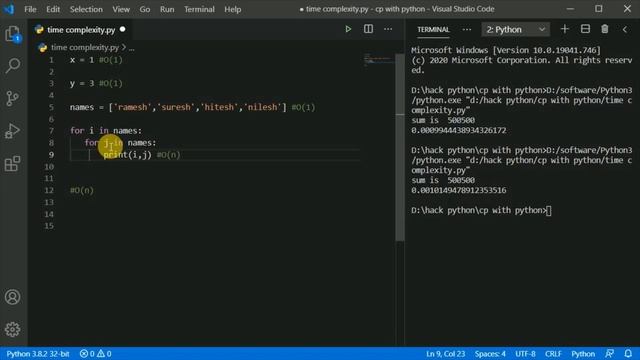Click the editor vertical scrollbar

(x=400, y=147)
